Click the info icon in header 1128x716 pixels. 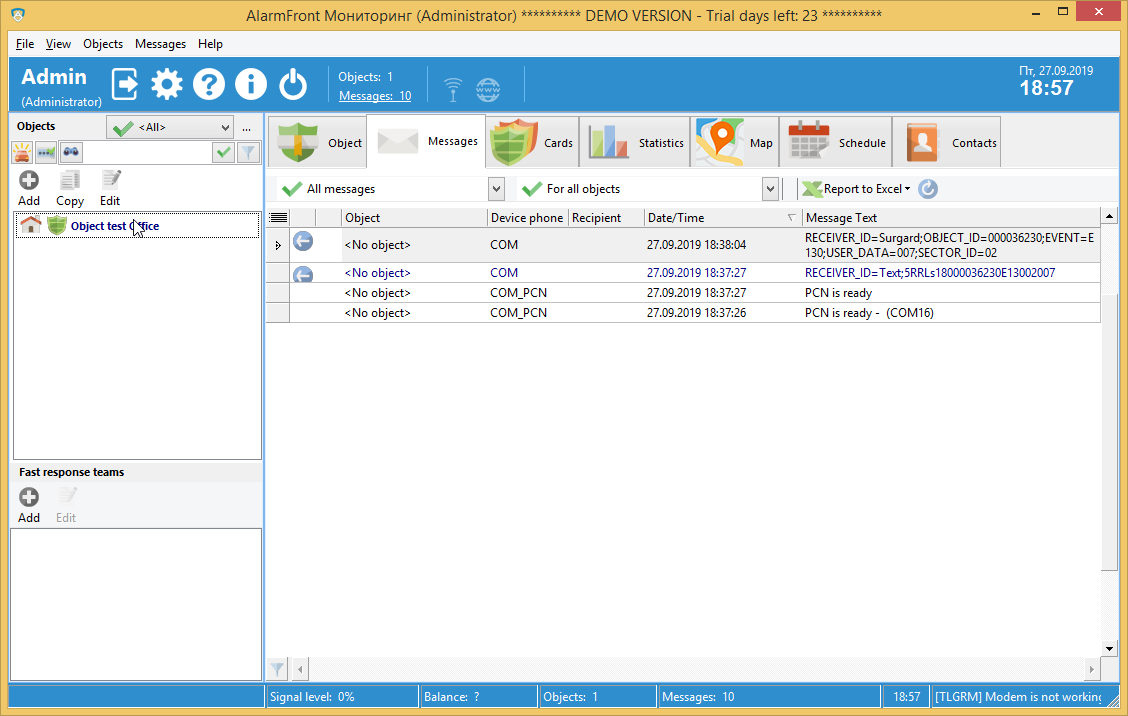pos(251,84)
